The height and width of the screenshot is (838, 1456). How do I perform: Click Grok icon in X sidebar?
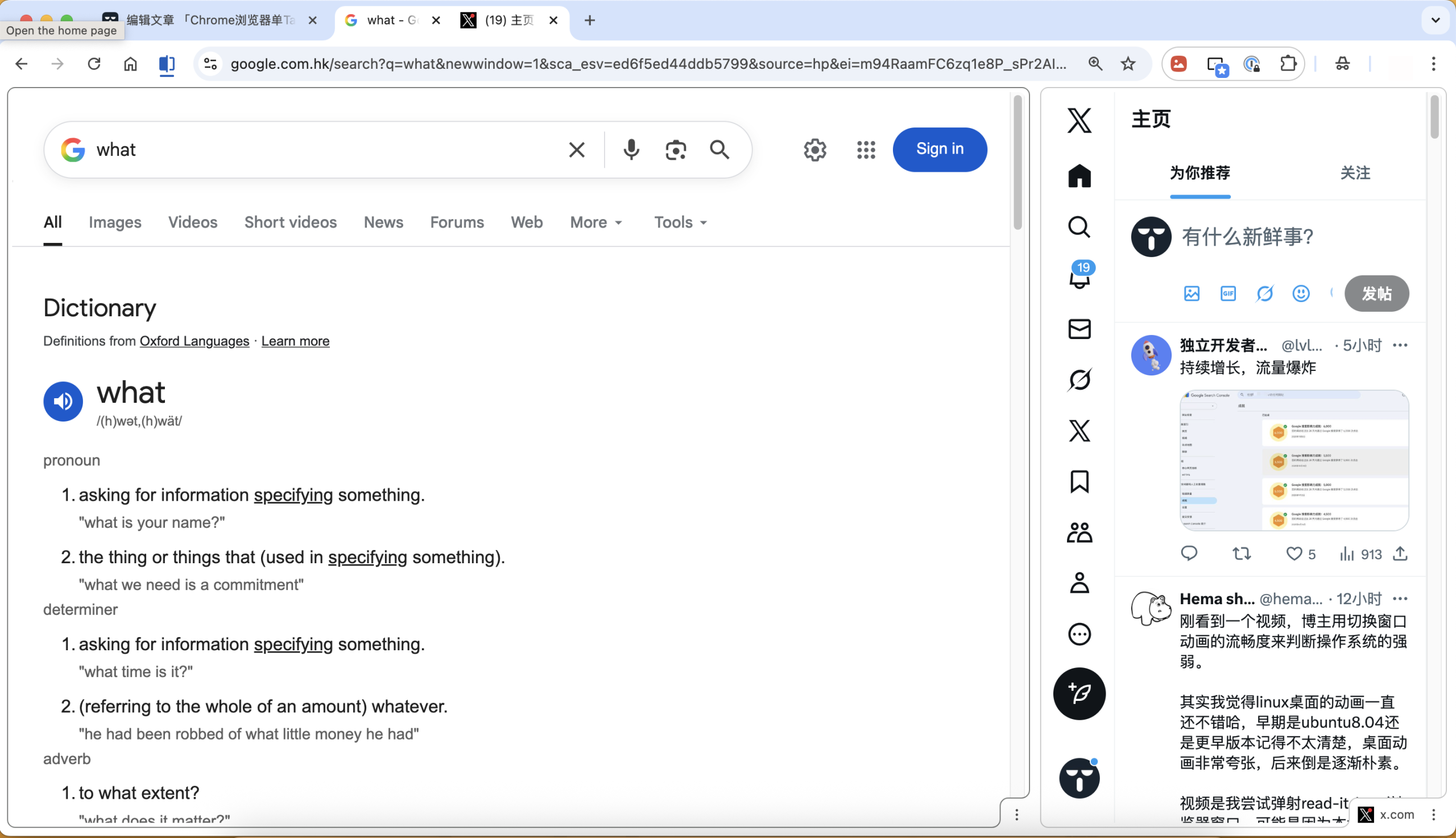pos(1079,380)
